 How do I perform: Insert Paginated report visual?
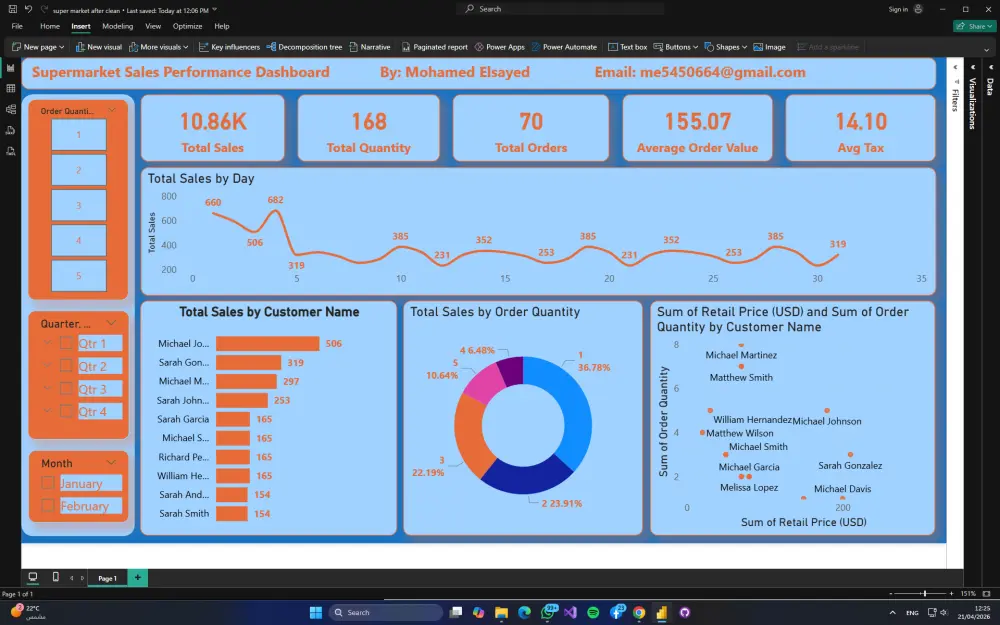[x=434, y=47]
